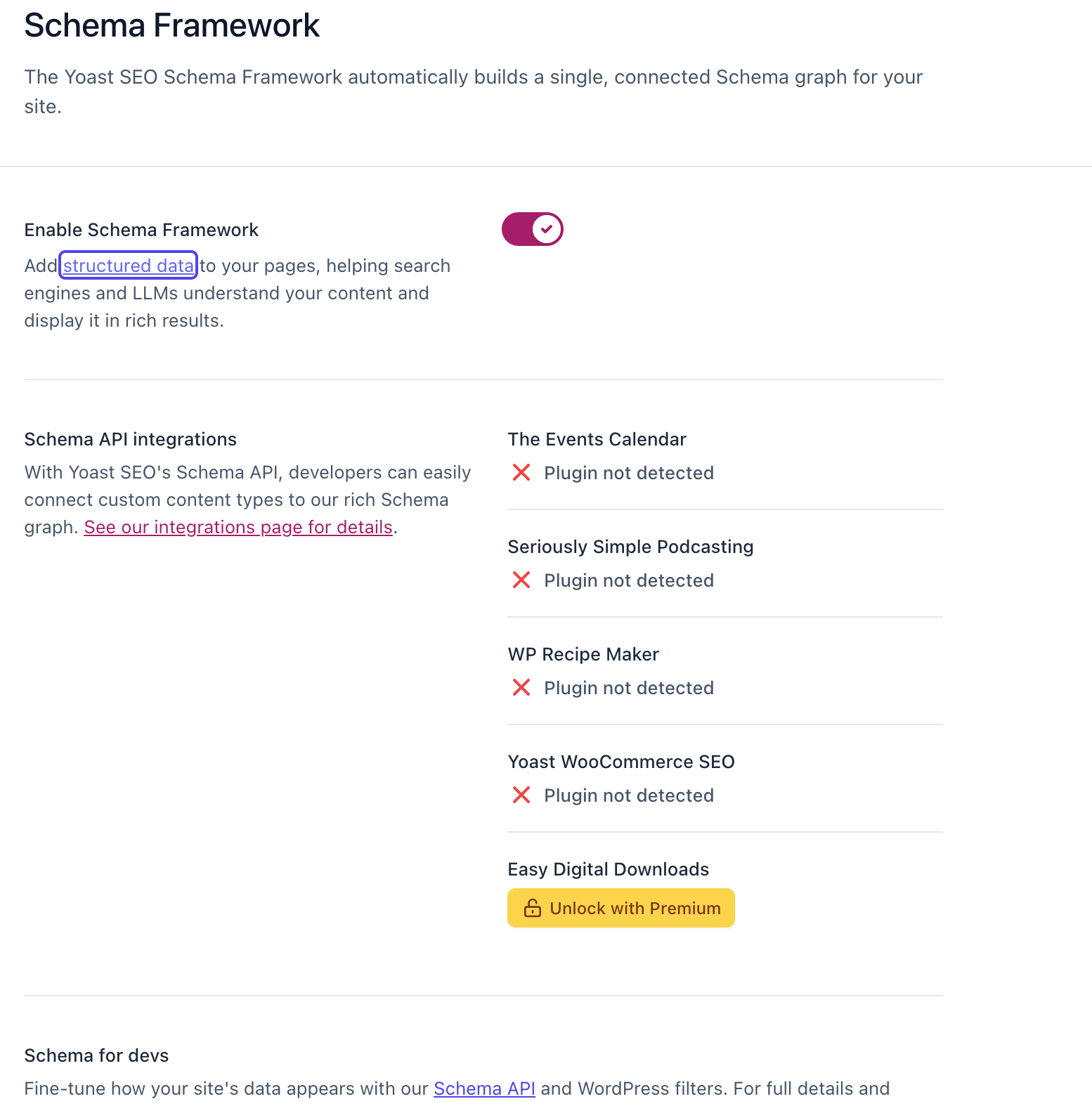Viewport: 1092px width, 1106px height.
Task: Click the red X beside Yoast WooCommerce SEO
Action: (521, 795)
